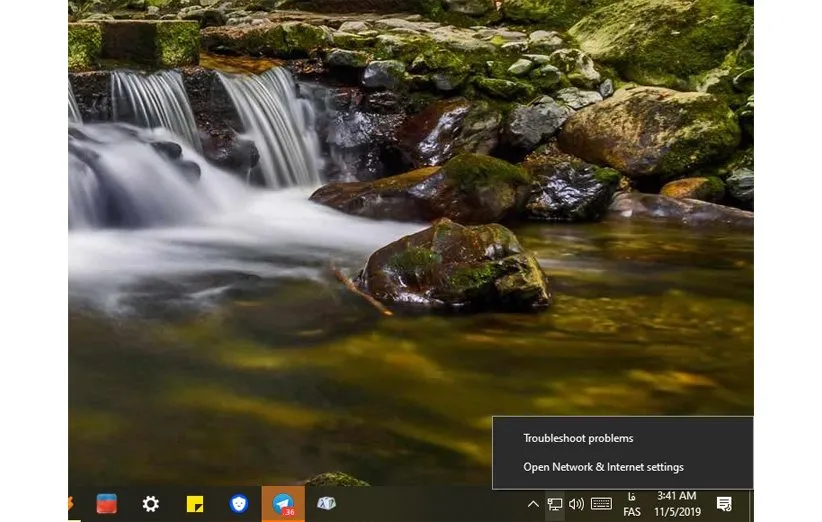Click Show desktop strip at taskbar end
The width and height of the screenshot is (822, 522).
coord(751,504)
